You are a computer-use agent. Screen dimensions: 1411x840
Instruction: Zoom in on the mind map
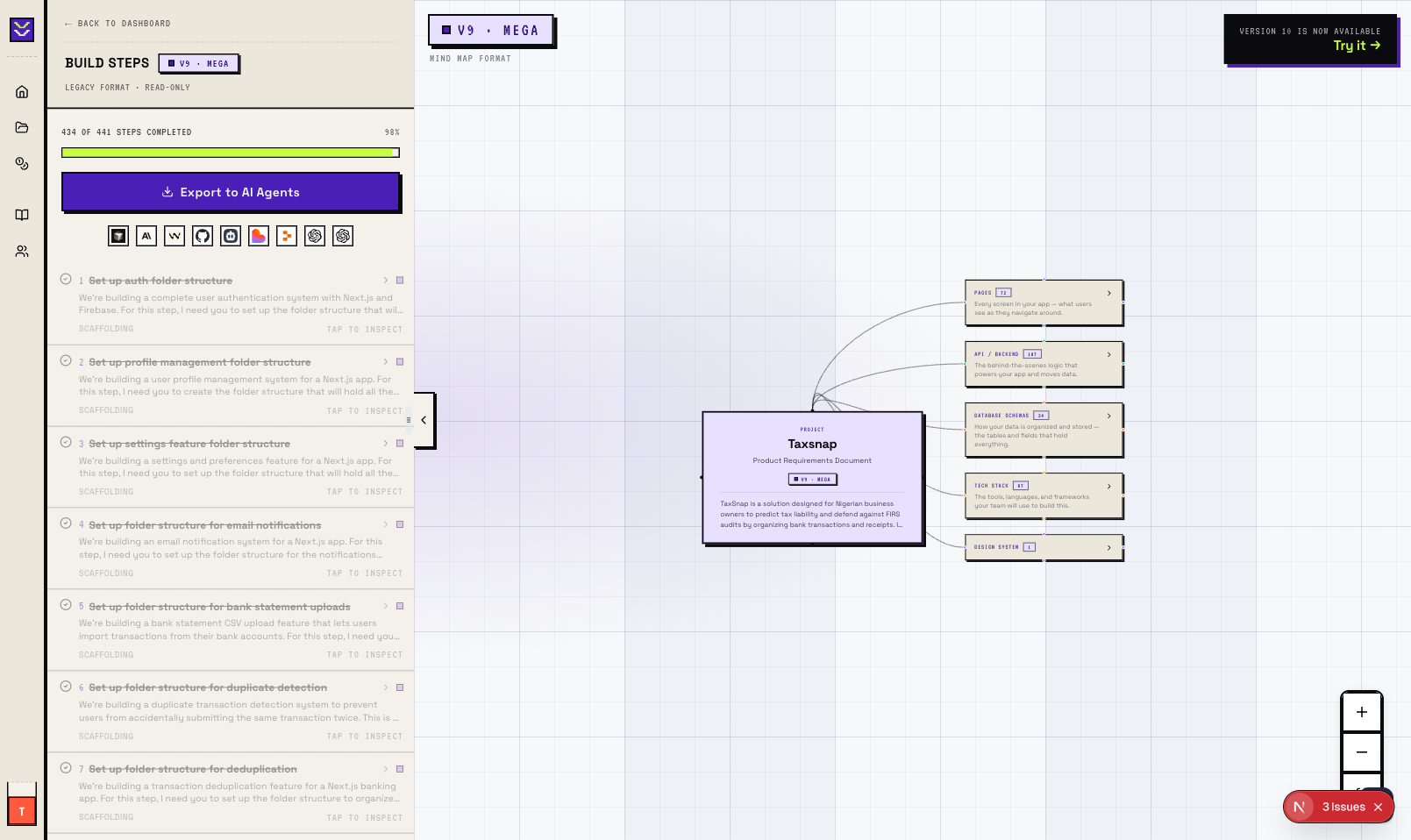click(x=1362, y=712)
